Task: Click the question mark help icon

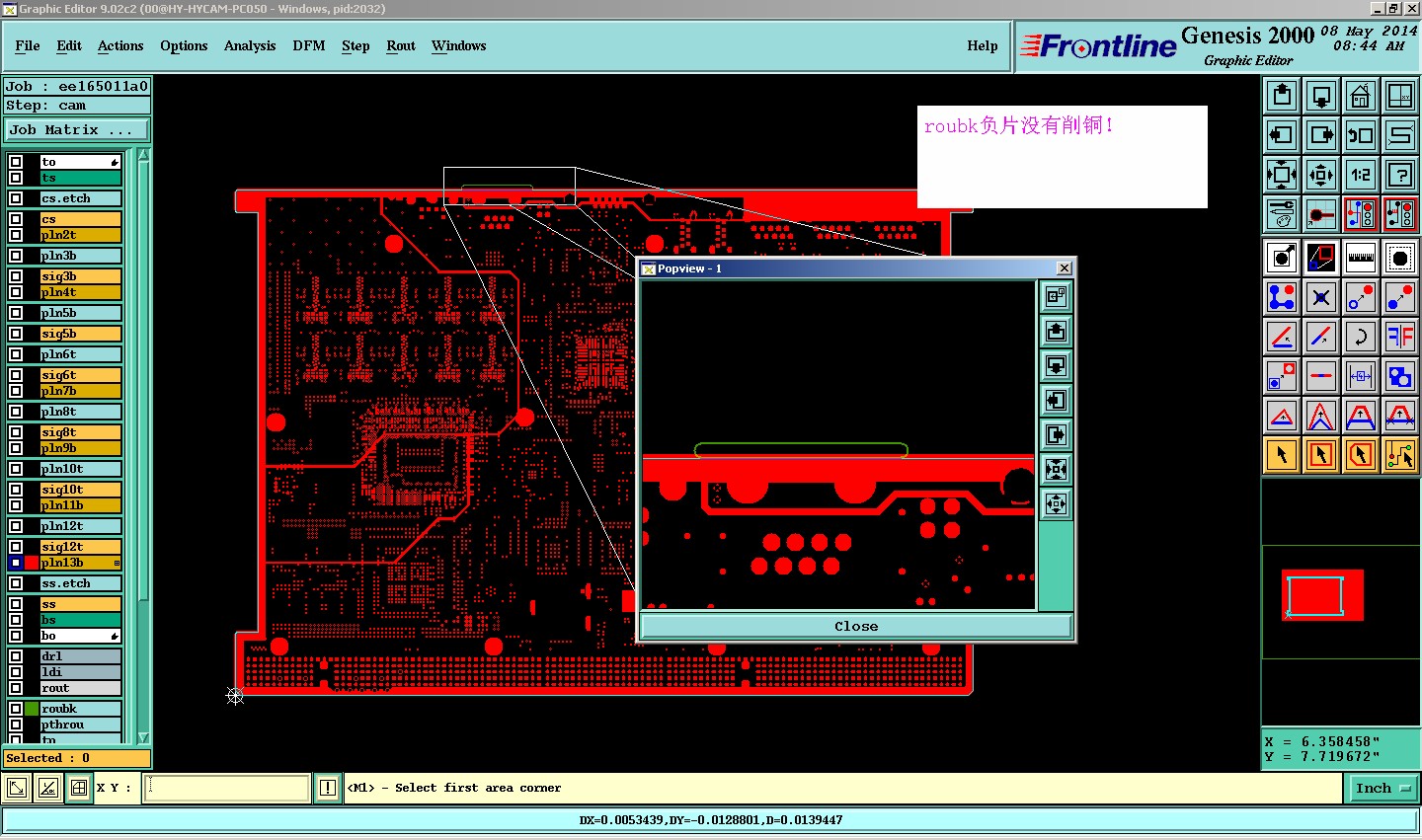Action: (x=1400, y=175)
